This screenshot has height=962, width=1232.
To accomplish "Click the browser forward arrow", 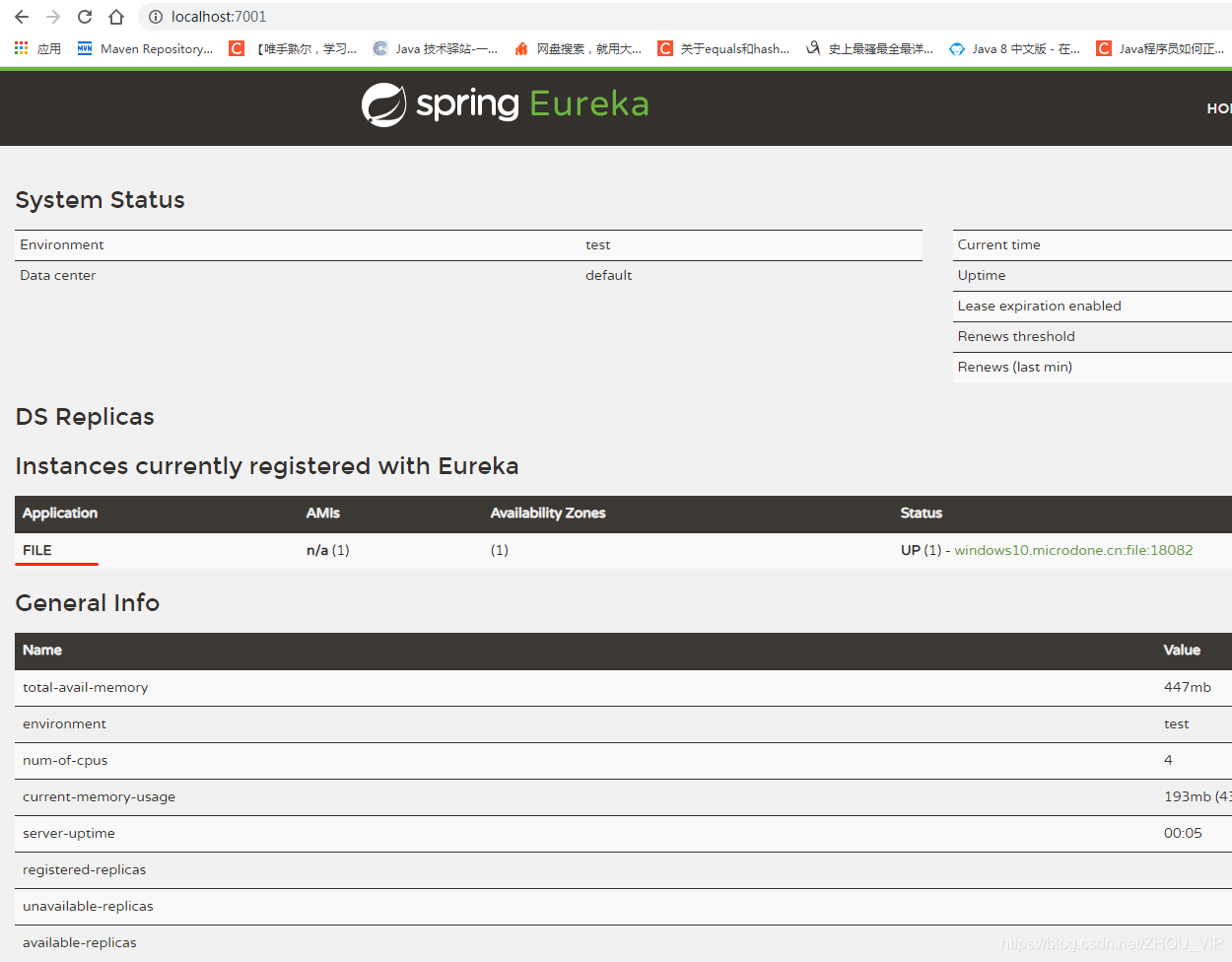I will [x=53, y=17].
